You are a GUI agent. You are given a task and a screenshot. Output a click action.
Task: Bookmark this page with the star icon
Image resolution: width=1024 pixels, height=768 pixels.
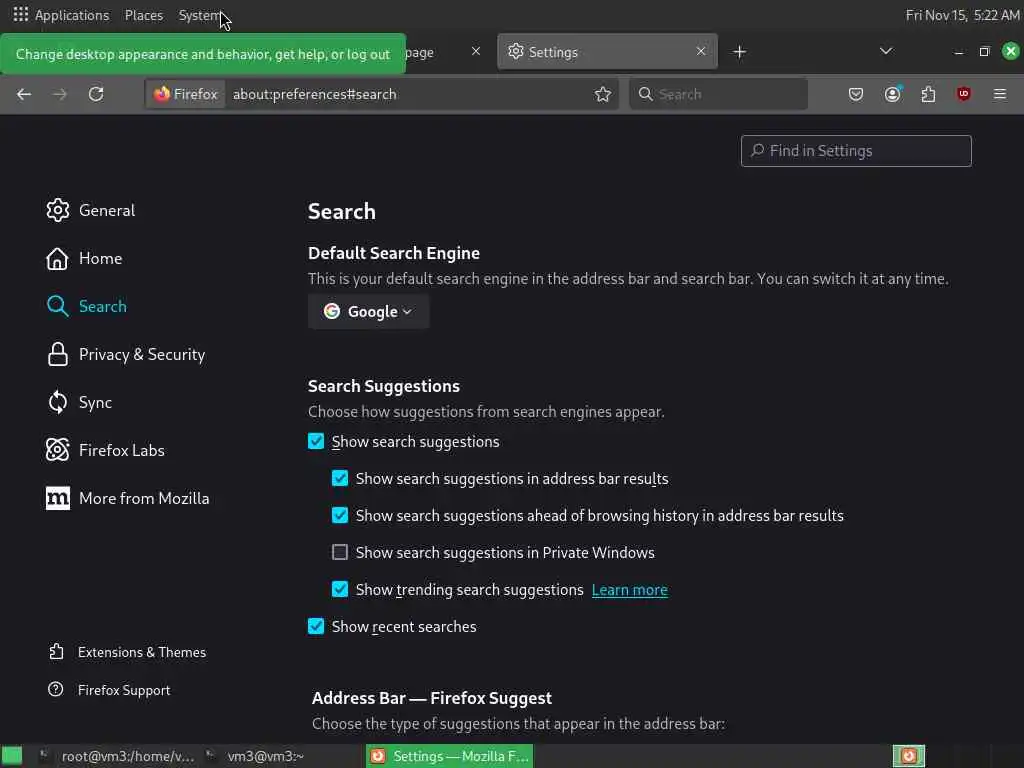(603, 94)
